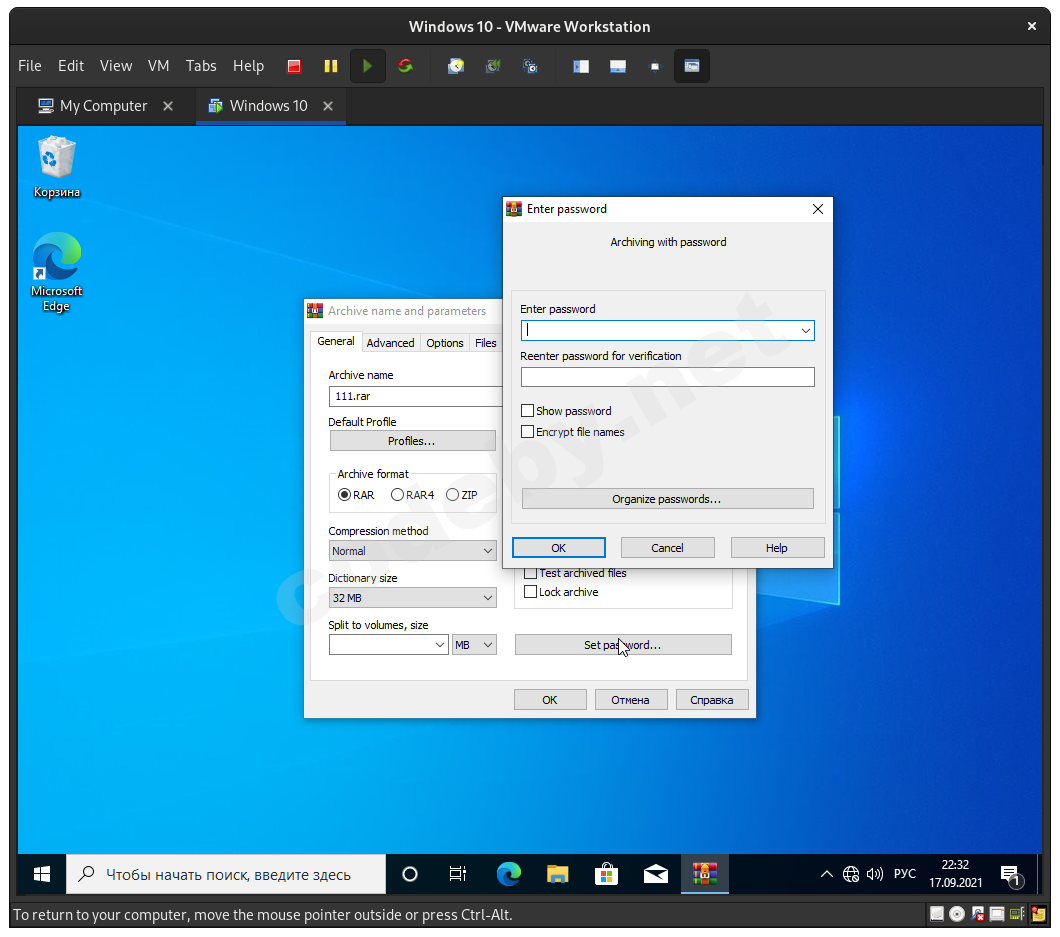This screenshot has width=1060, height=937.
Task: Check Encrypt file names option
Action: [x=528, y=432]
